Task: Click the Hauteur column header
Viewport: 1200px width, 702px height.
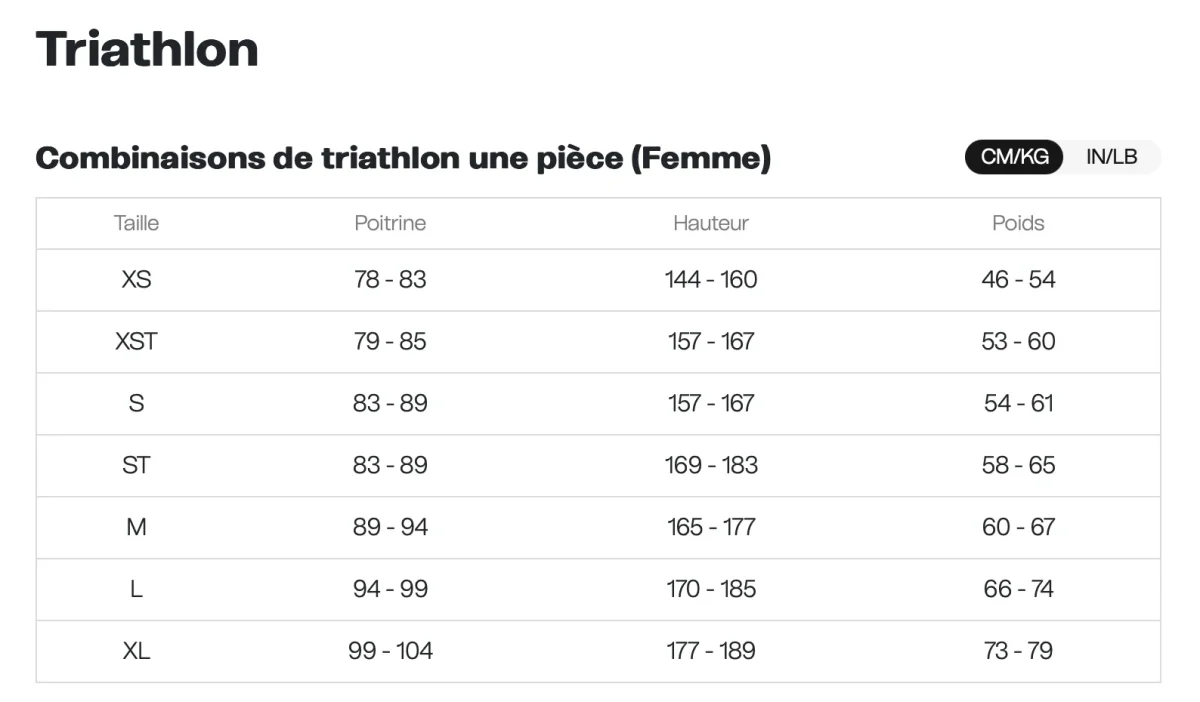Action: (x=711, y=223)
